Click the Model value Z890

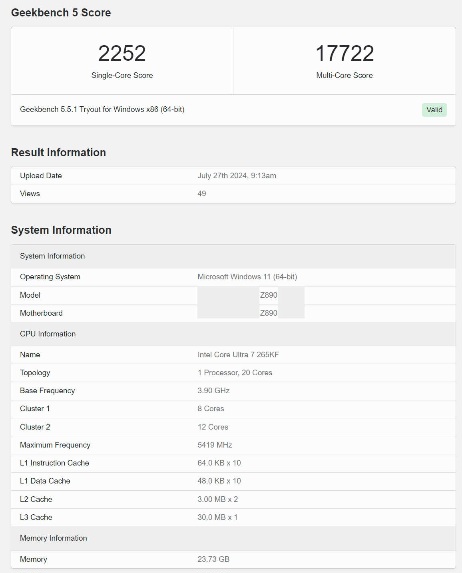[x=269, y=295]
